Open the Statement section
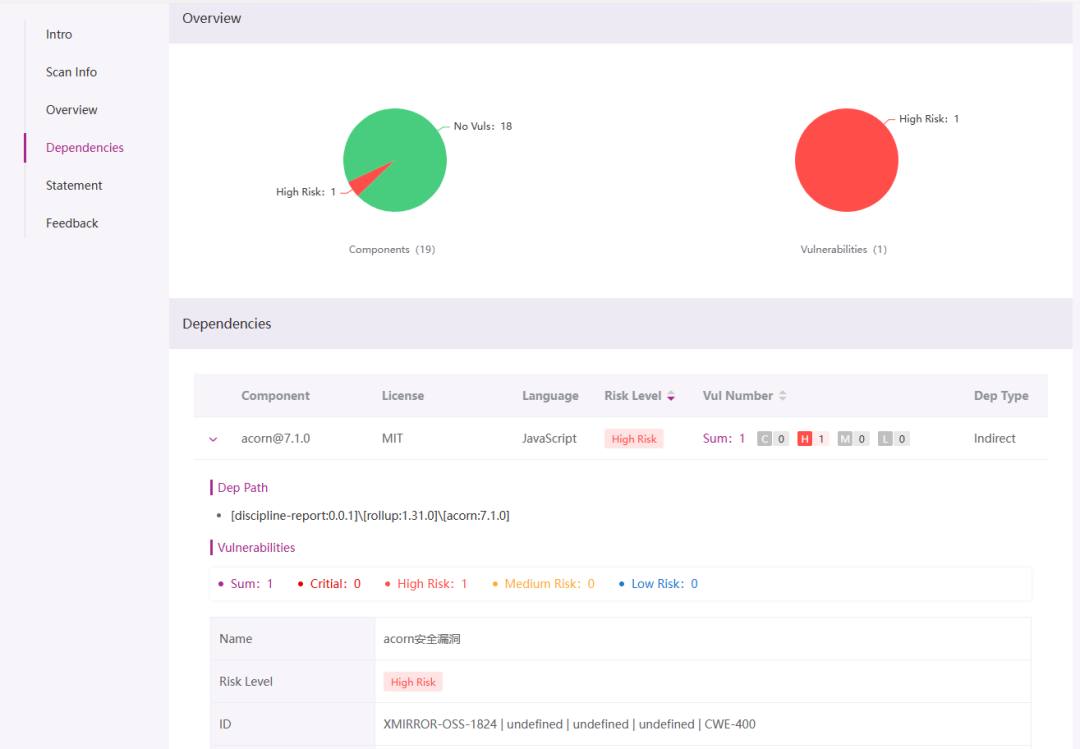This screenshot has width=1080, height=749. [x=74, y=185]
